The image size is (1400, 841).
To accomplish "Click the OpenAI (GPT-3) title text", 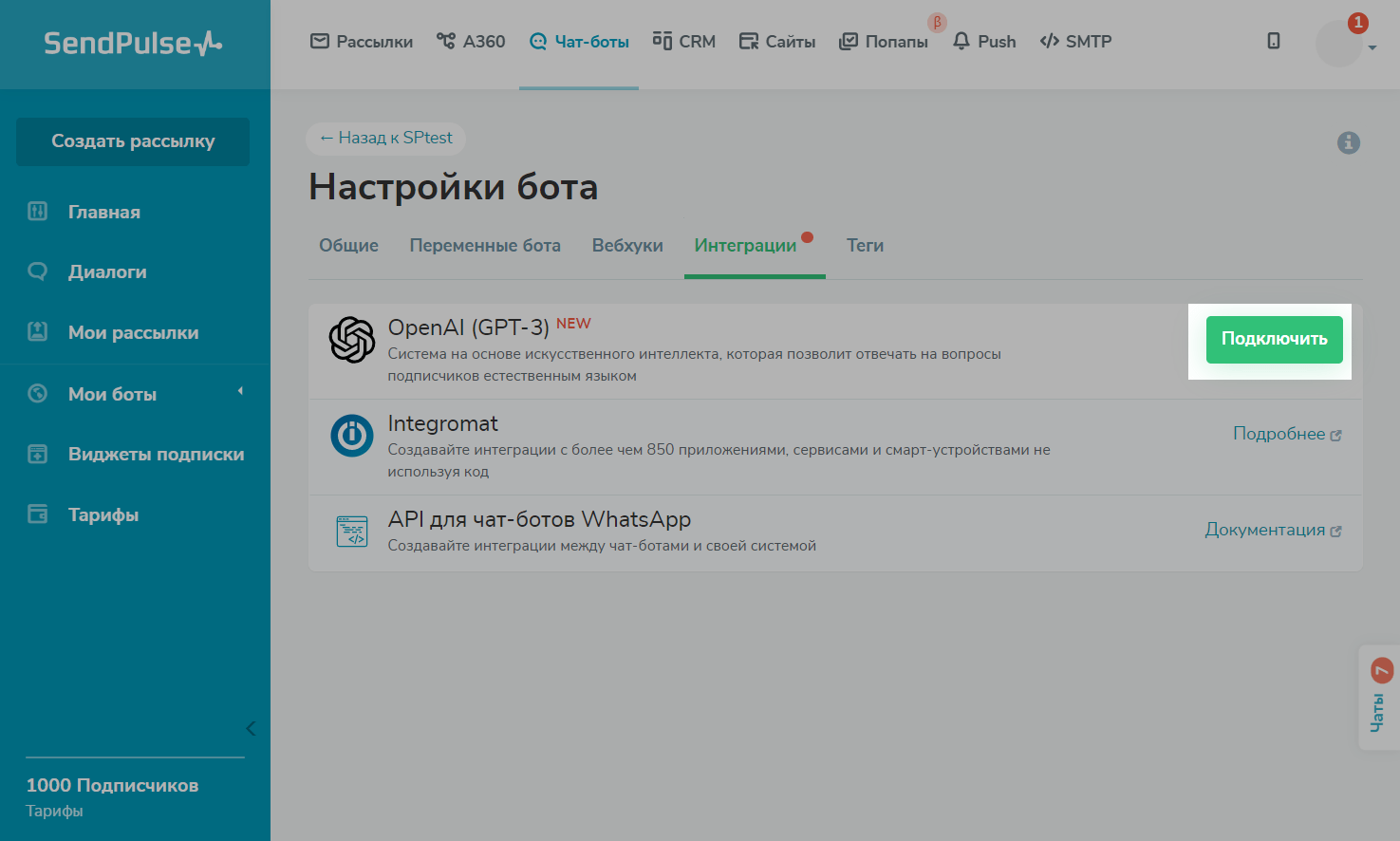I will pyautogui.click(x=469, y=327).
